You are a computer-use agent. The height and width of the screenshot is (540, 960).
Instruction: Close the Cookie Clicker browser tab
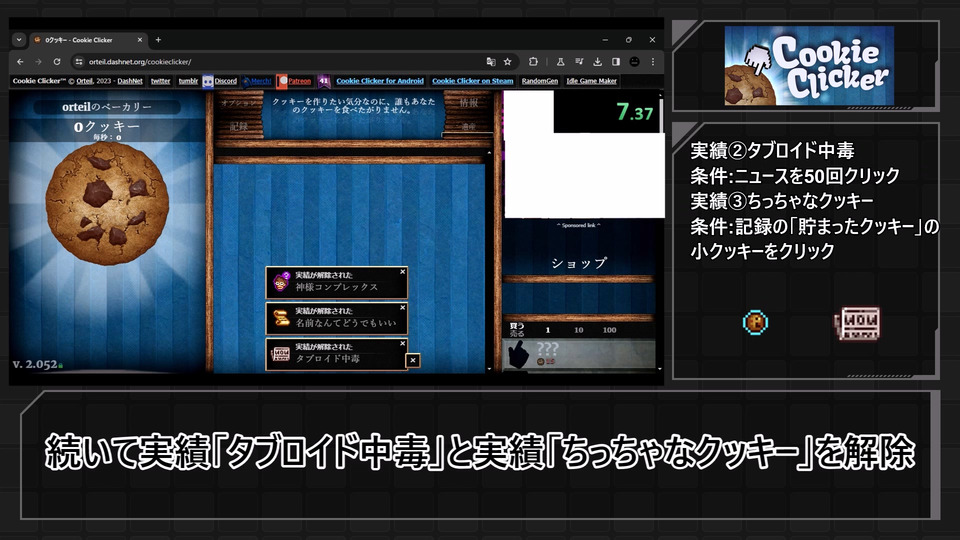(x=140, y=40)
